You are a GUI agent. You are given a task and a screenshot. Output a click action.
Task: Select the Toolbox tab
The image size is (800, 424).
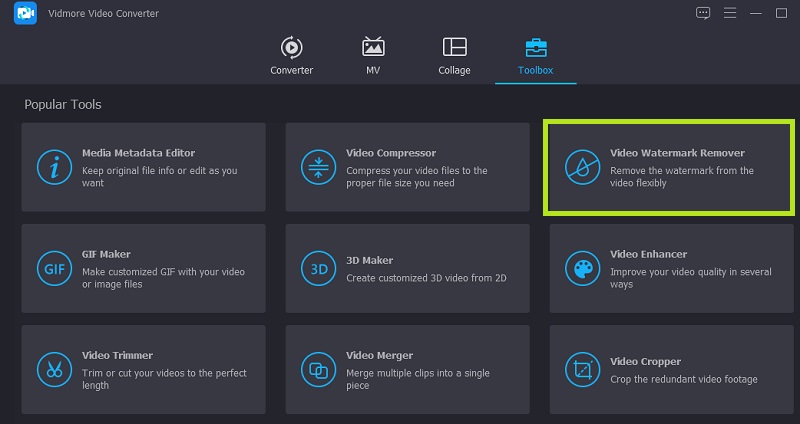click(535, 55)
